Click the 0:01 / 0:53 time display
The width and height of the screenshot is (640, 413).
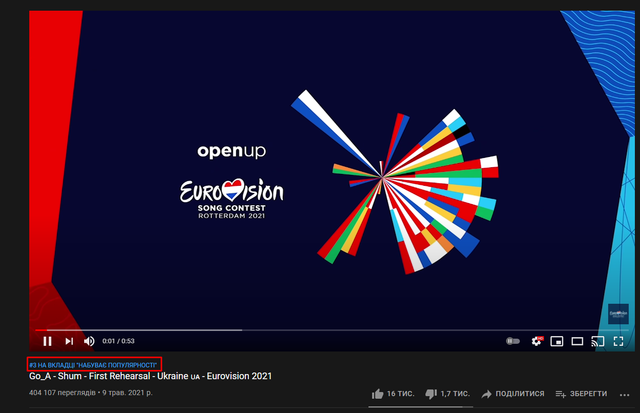point(118,341)
